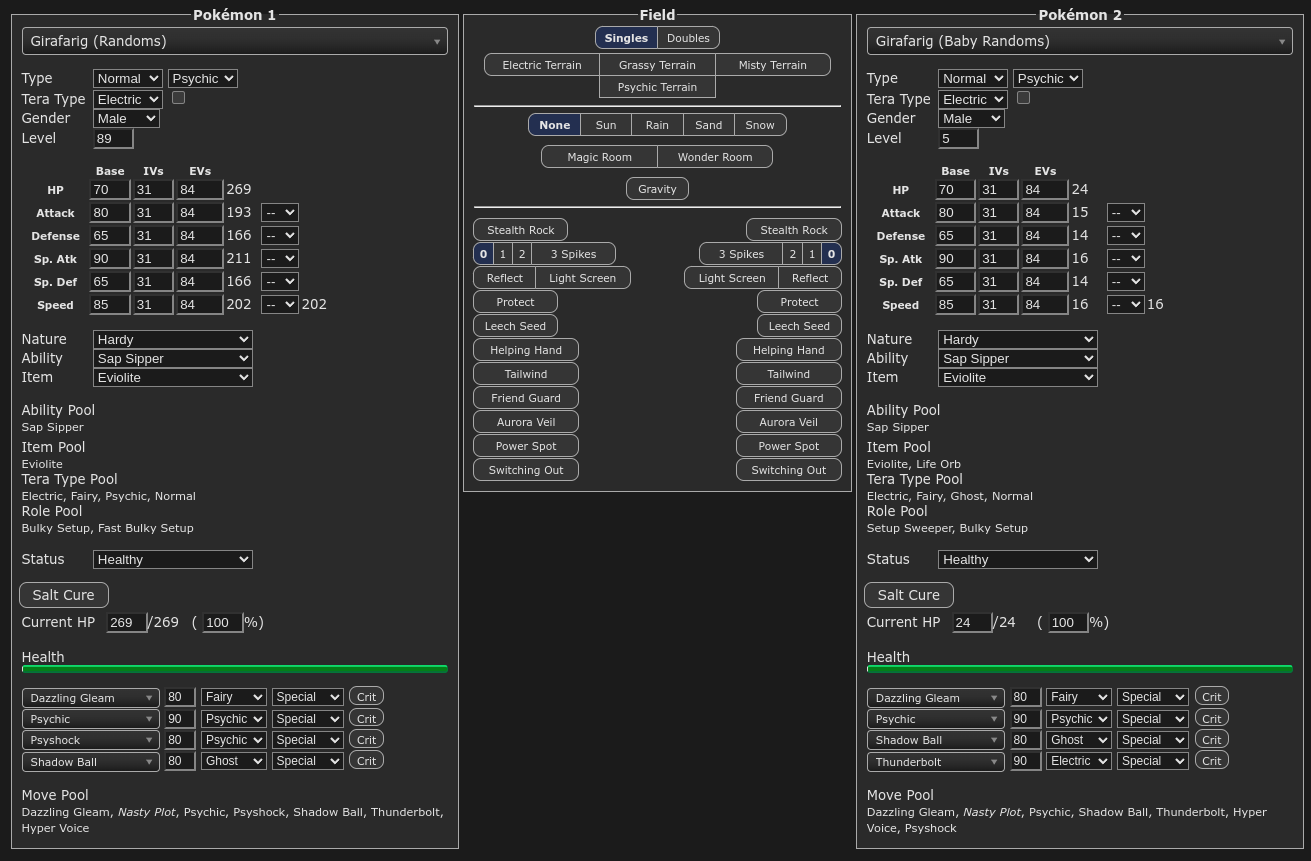This screenshot has width=1311, height=861.
Task: Edit Pokémon 1 Level field
Action: [113, 139]
